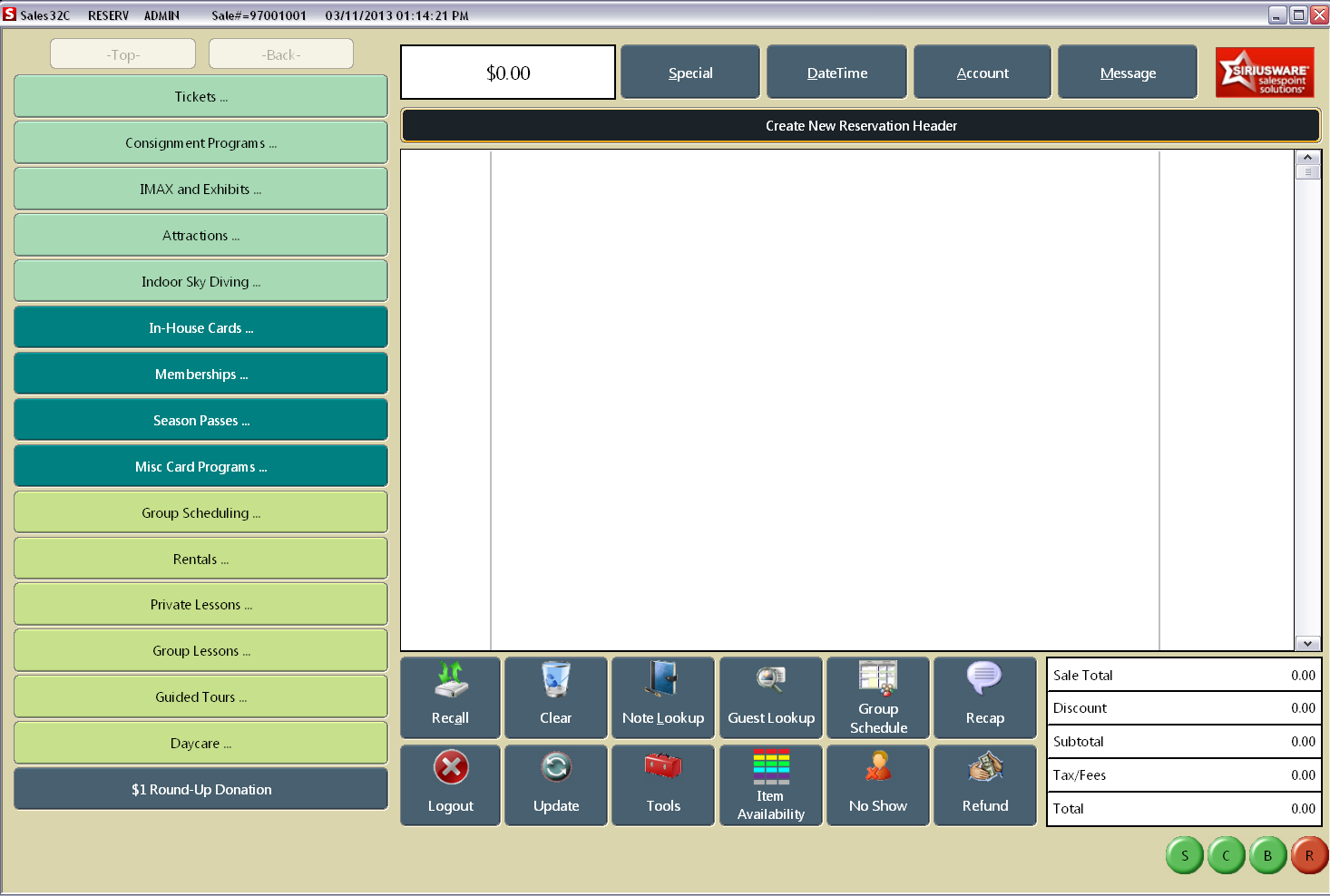This screenshot has height=896, width=1330.
Task: Open the Account screen
Action: [982, 72]
